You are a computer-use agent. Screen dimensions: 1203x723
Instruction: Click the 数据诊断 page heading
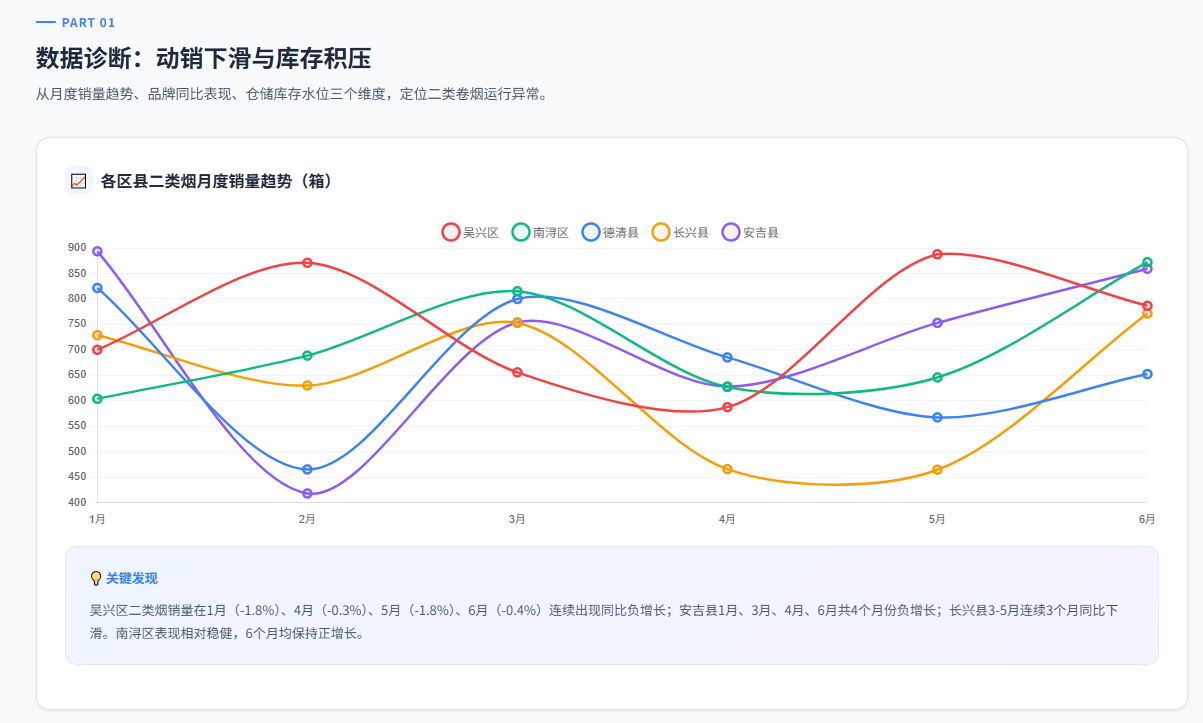click(204, 58)
